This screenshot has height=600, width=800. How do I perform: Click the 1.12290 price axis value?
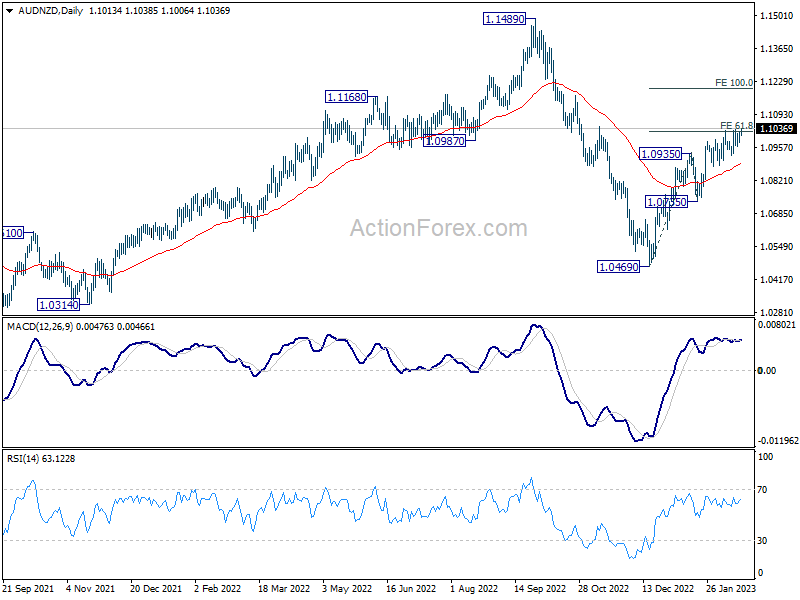tap(777, 82)
